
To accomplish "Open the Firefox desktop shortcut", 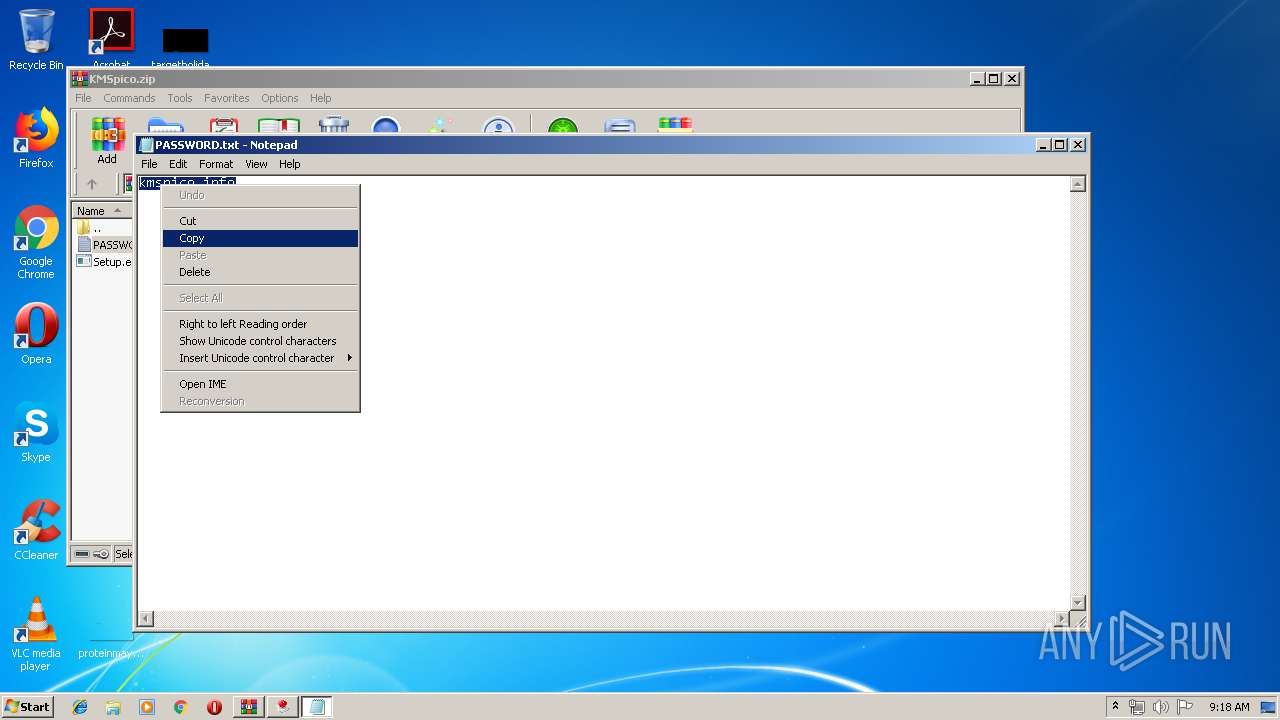I will click(x=36, y=138).
